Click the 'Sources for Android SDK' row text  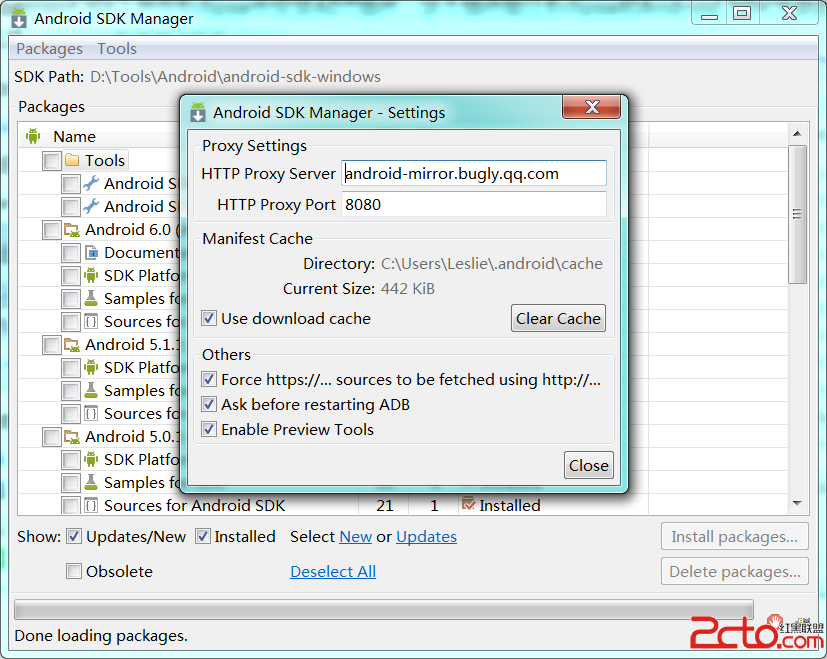[194, 505]
